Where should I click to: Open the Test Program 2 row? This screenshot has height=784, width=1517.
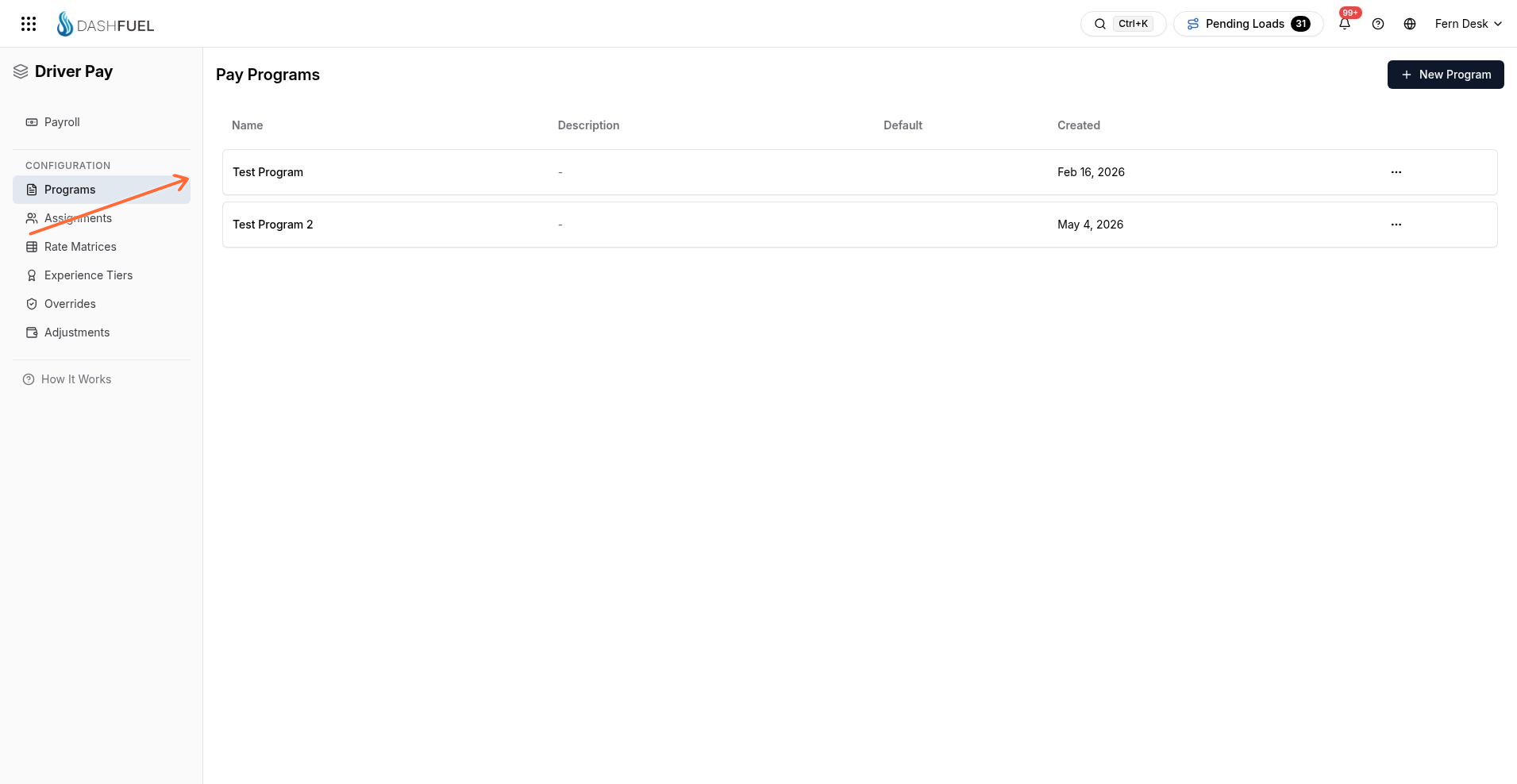[x=860, y=225]
